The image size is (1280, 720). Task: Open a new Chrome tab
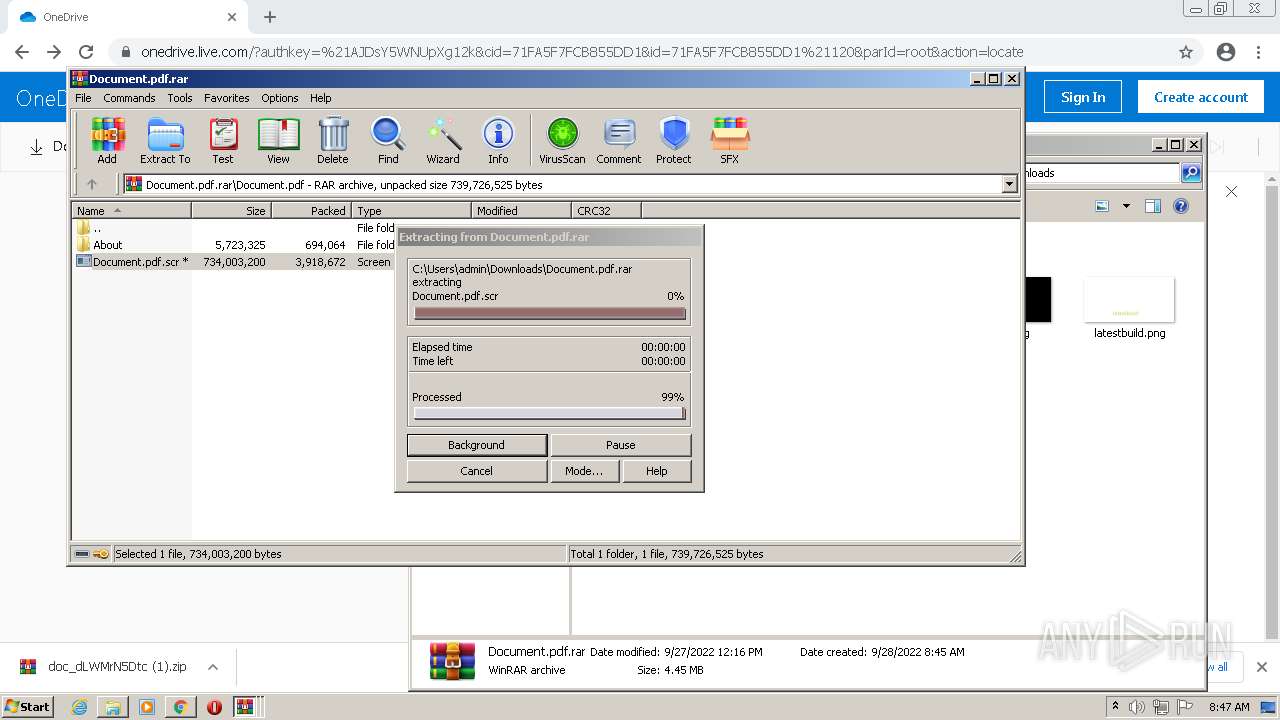coord(269,17)
